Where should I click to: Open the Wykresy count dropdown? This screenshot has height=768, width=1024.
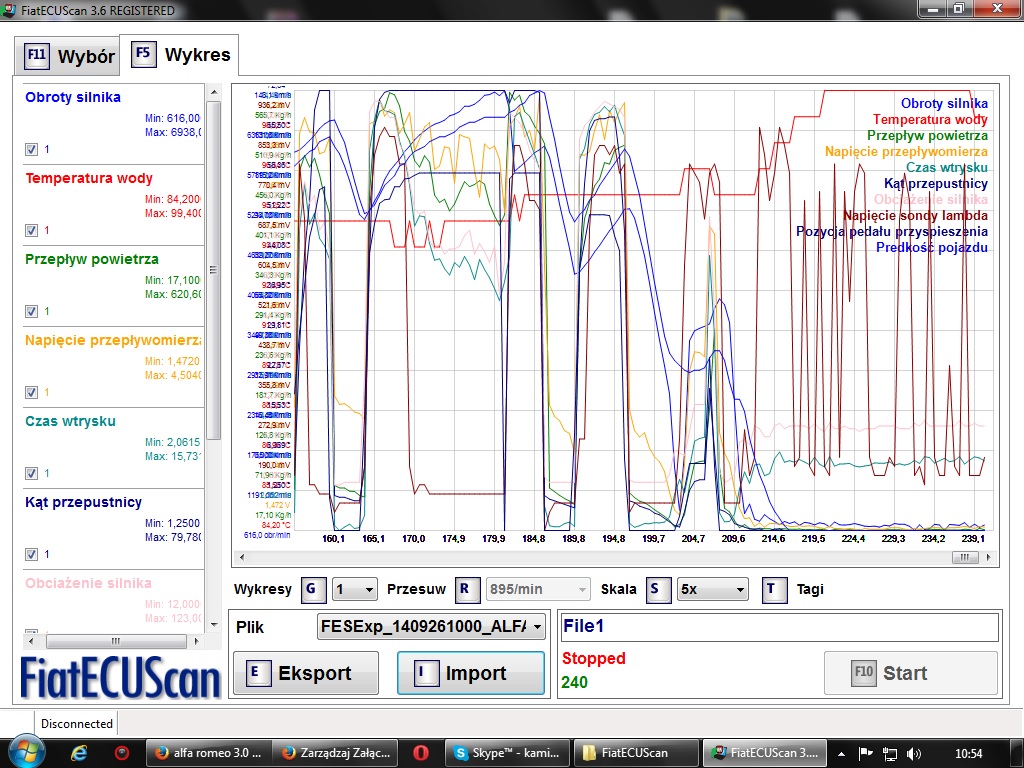355,590
